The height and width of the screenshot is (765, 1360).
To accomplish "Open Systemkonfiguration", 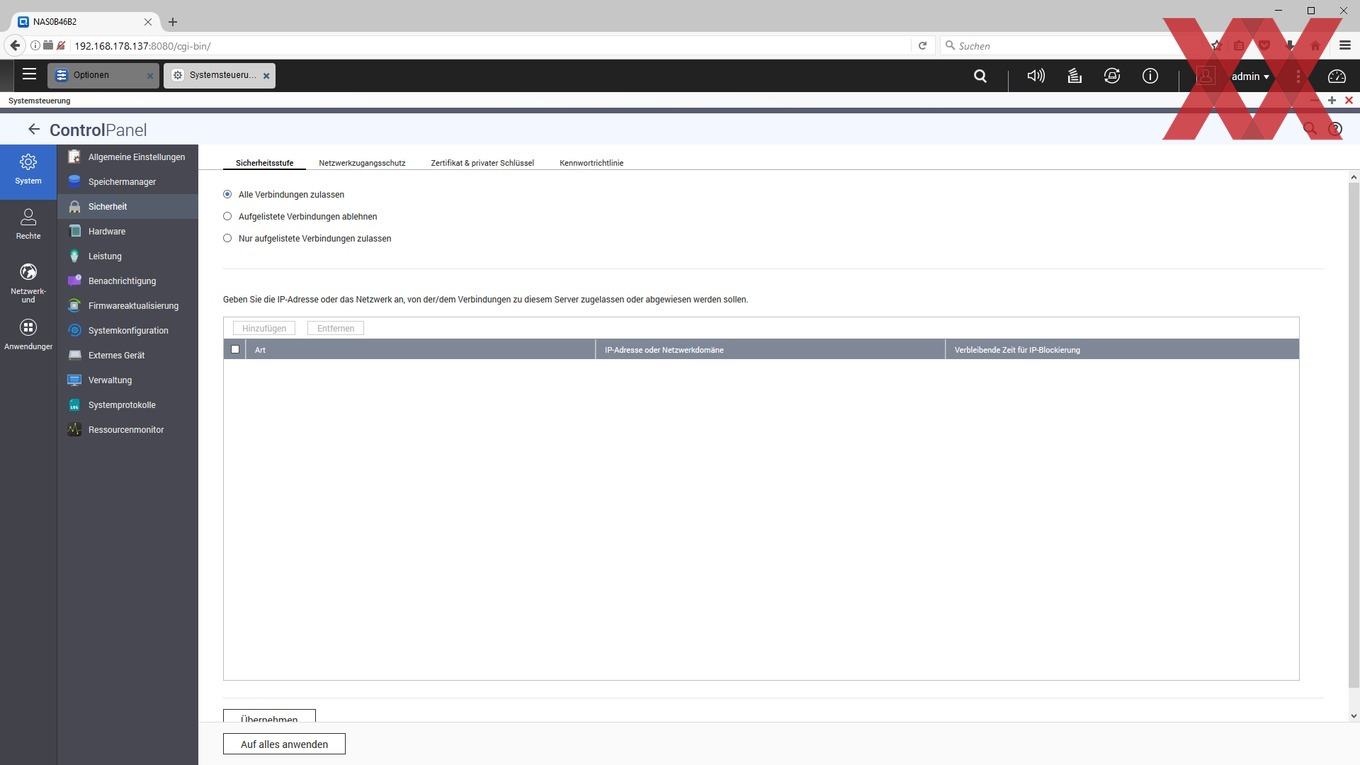I will point(128,331).
